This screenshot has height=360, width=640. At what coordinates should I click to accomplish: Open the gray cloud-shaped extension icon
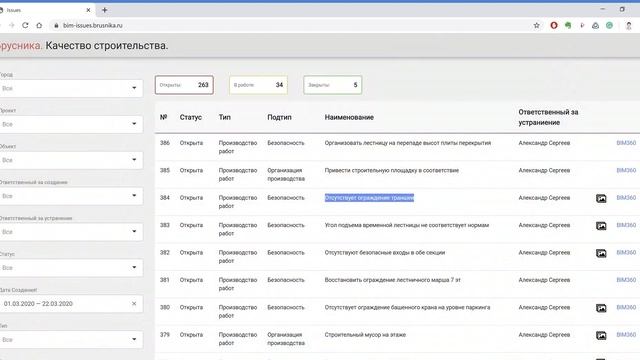pyautogui.click(x=596, y=25)
